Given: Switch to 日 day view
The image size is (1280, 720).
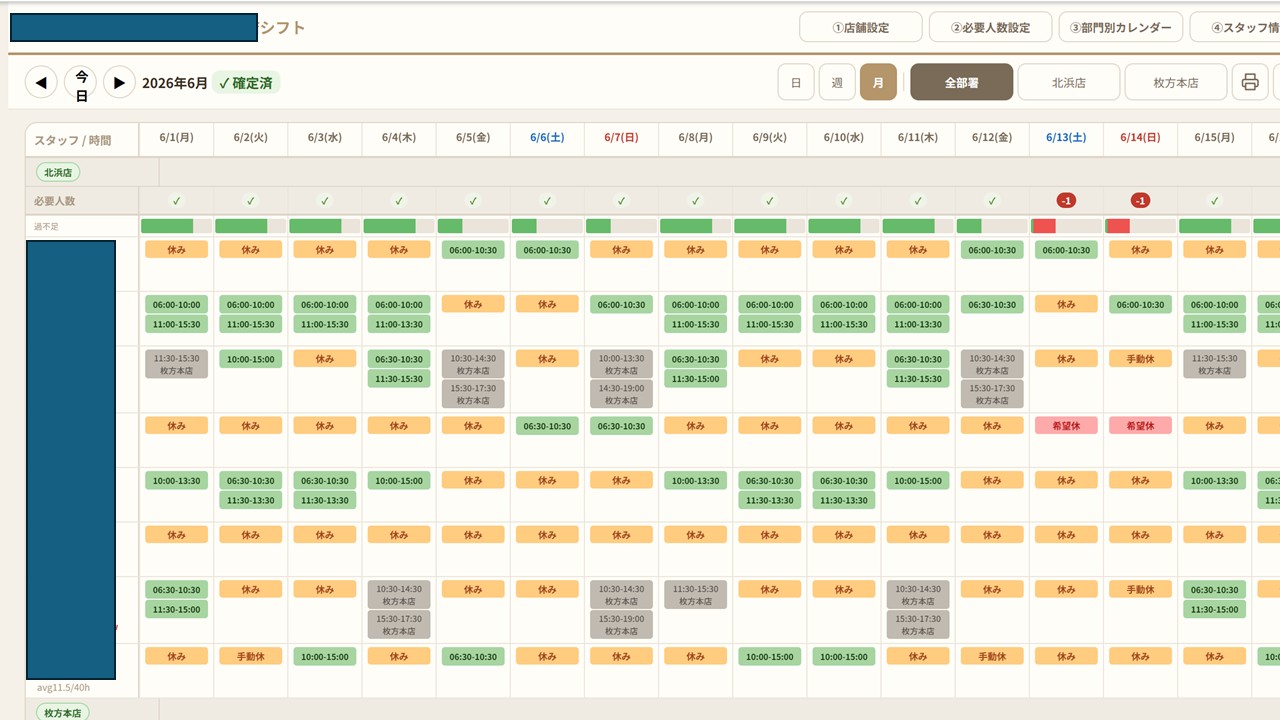Looking at the screenshot, I should pos(796,82).
